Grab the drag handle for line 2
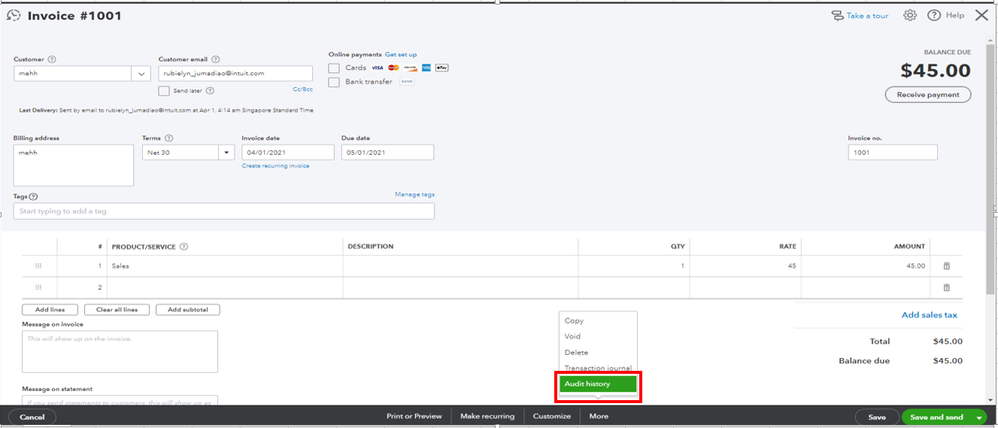 pos(38,287)
